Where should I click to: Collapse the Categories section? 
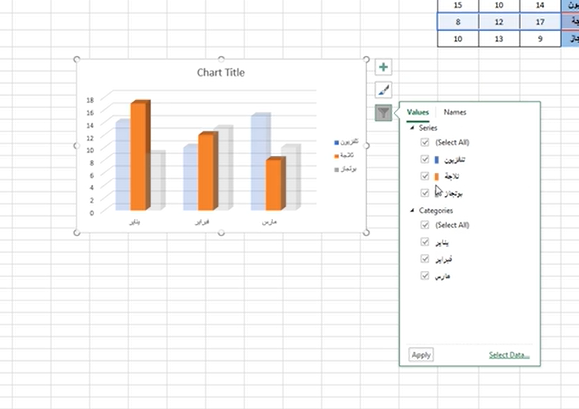(412, 210)
